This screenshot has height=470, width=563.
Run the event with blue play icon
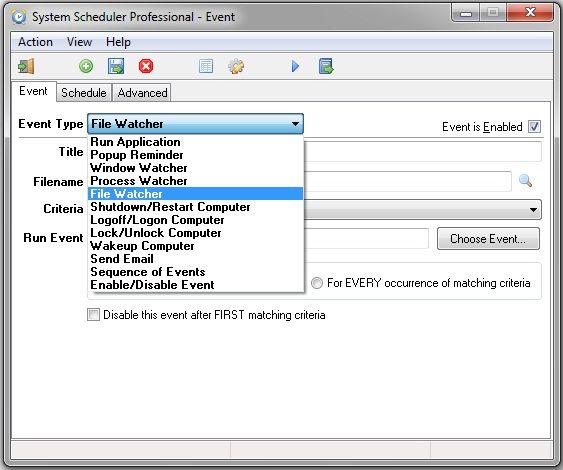coord(295,66)
